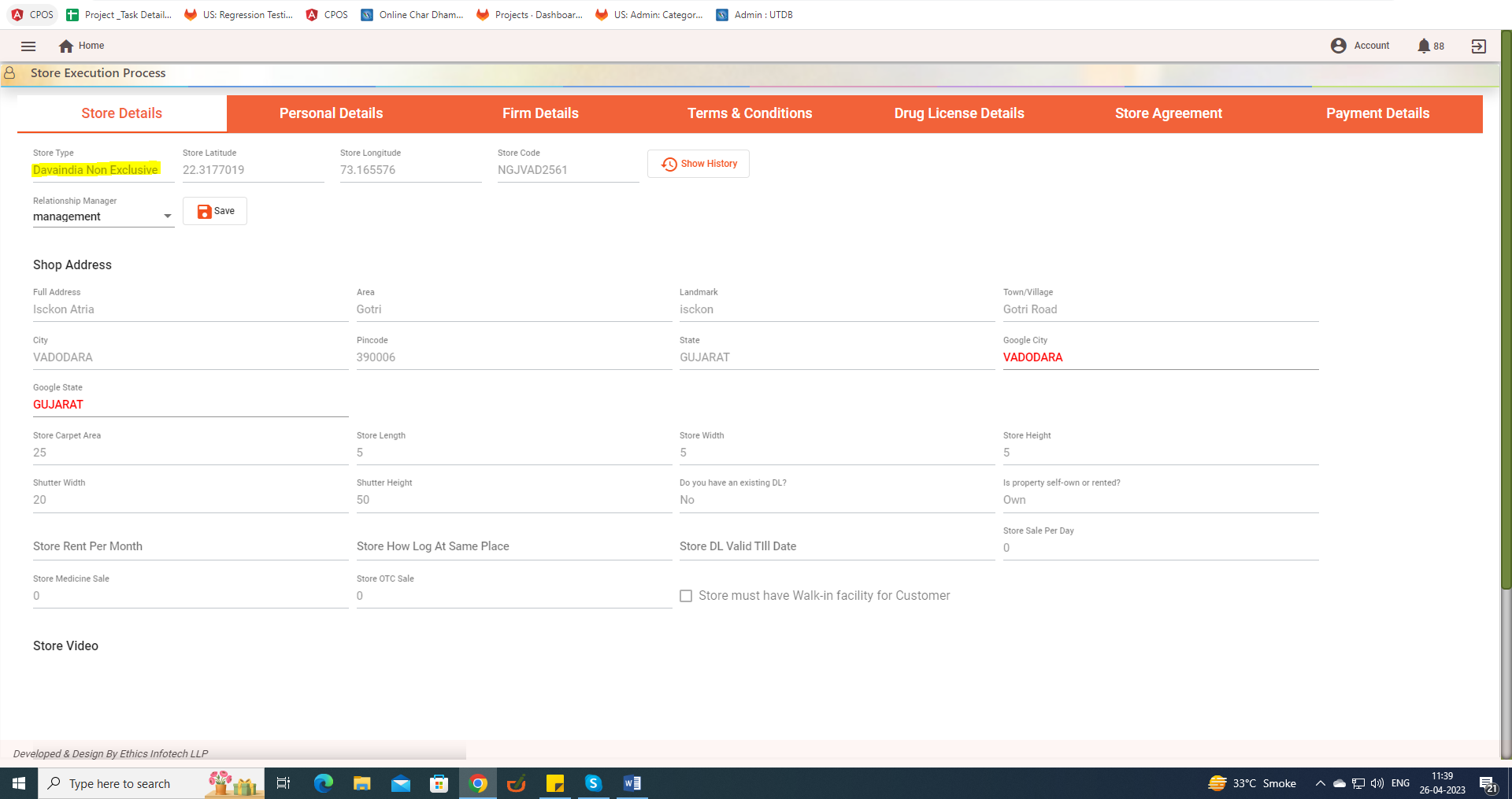Open Skype from the taskbar
Image resolution: width=1512 pixels, height=799 pixels.
pyautogui.click(x=593, y=783)
